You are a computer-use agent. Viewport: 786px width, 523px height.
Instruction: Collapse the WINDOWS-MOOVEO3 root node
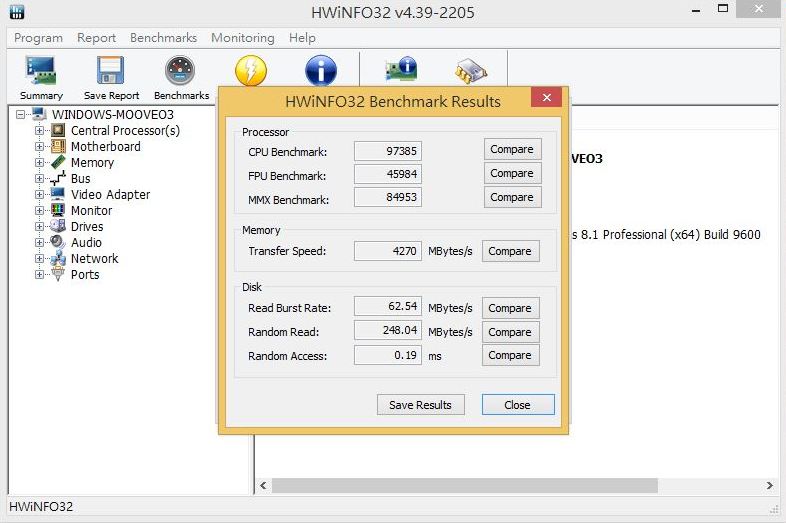(20, 115)
